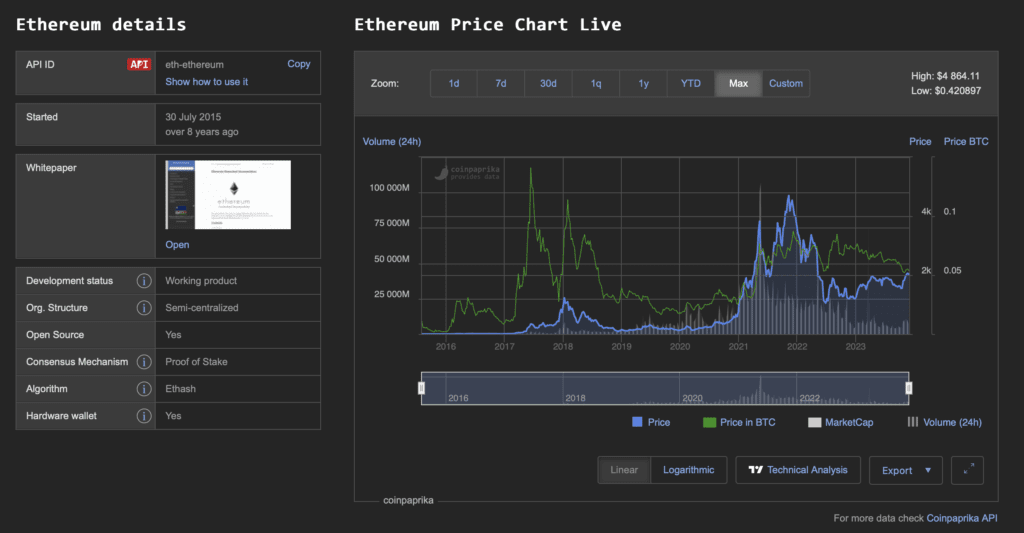Image resolution: width=1024 pixels, height=533 pixels.
Task: Grab the right range navigator handle
Action: [908, 388]
